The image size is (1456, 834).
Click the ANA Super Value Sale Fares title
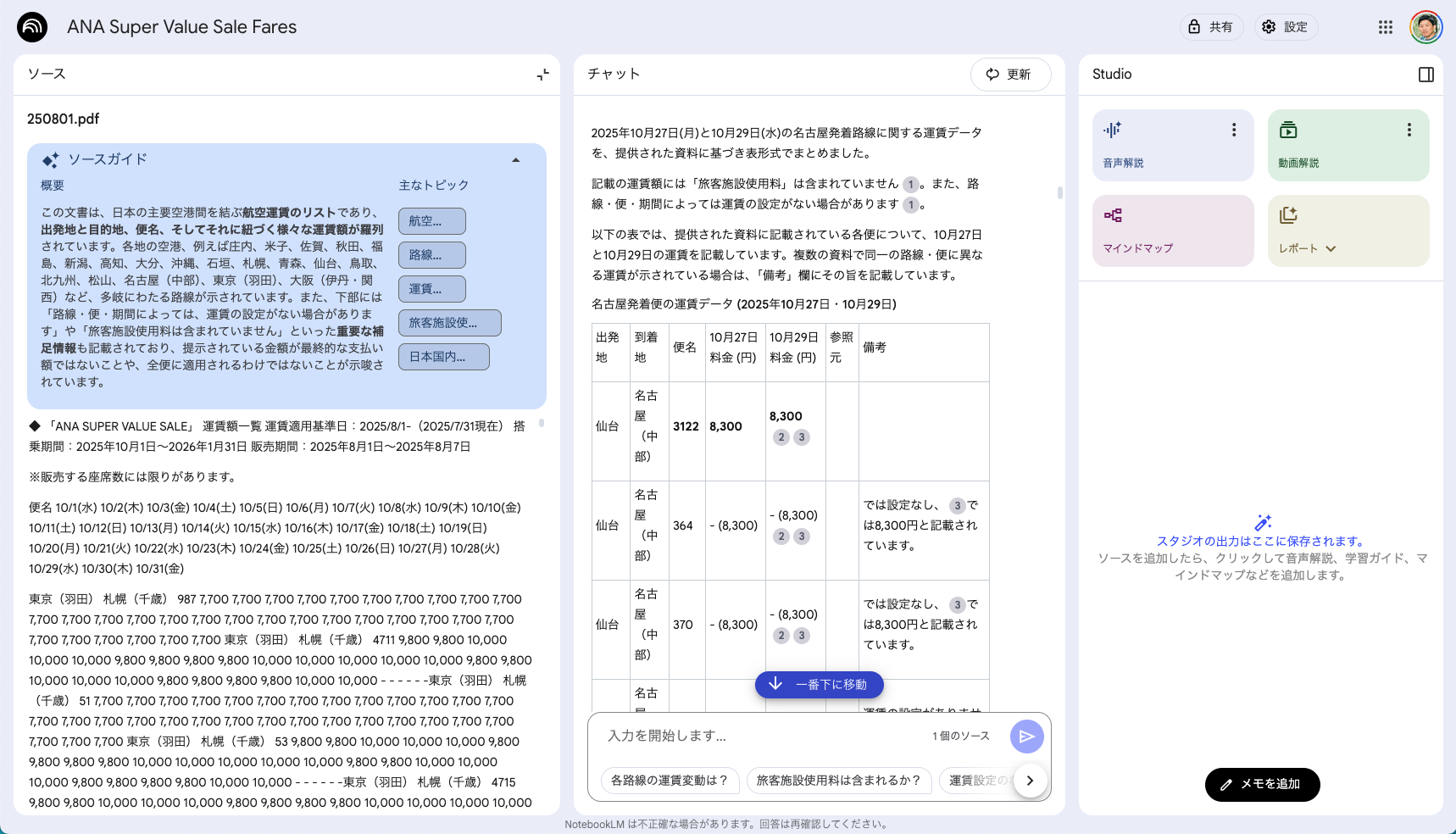tap(182, 27)
